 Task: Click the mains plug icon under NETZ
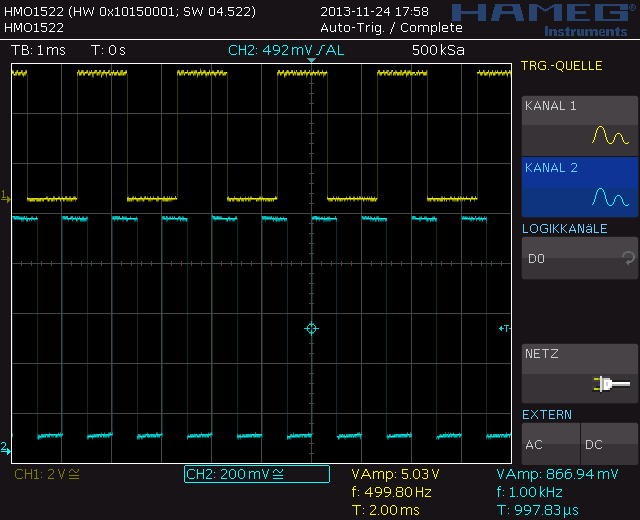pyautogui.click(x=611, y=384)
